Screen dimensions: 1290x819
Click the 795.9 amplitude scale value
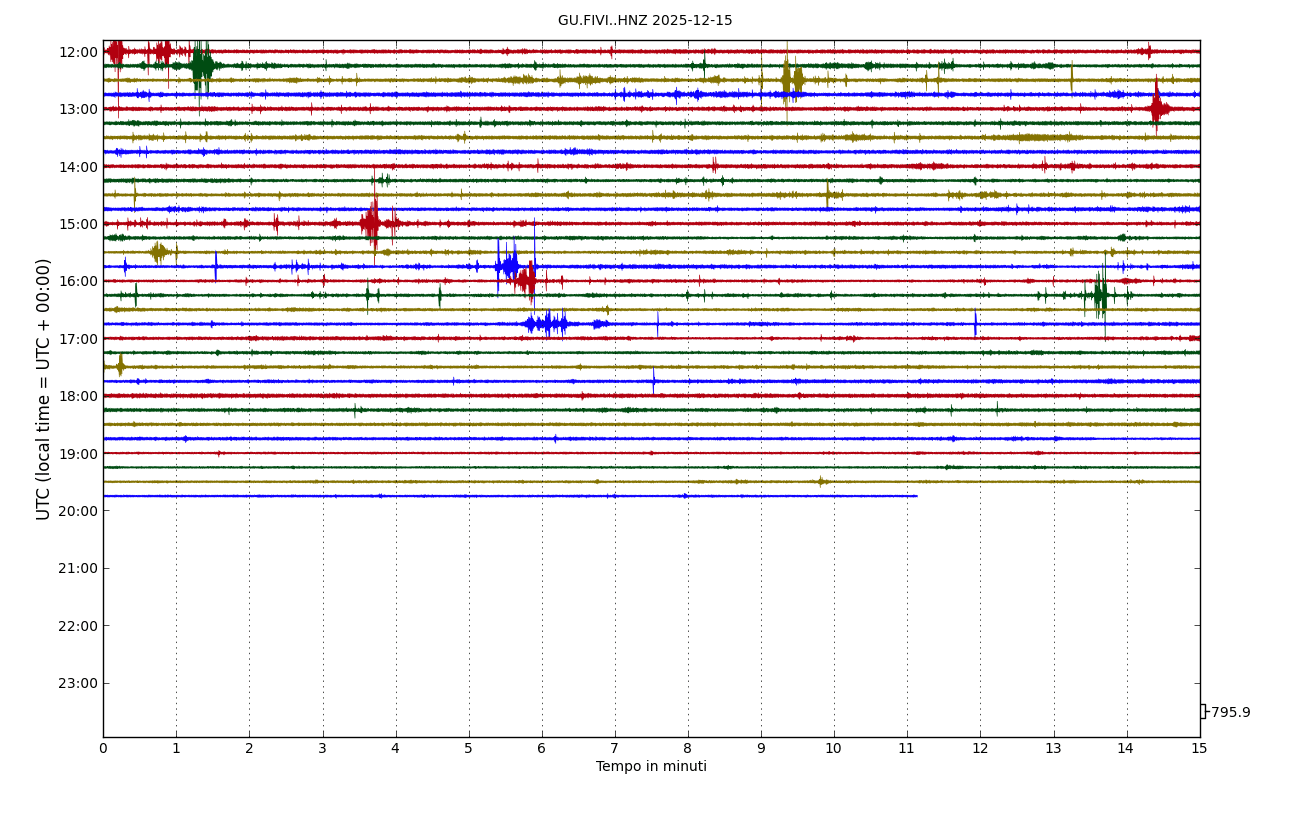point(1230,713)
